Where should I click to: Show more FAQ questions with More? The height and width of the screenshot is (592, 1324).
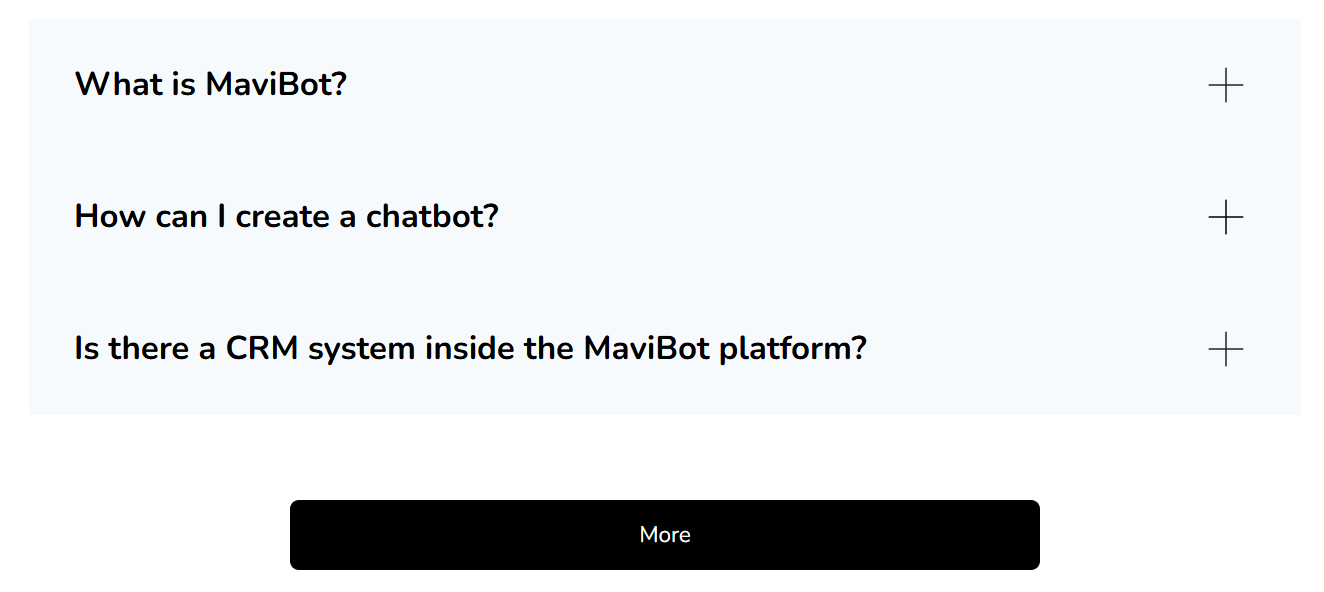point(664,535)
